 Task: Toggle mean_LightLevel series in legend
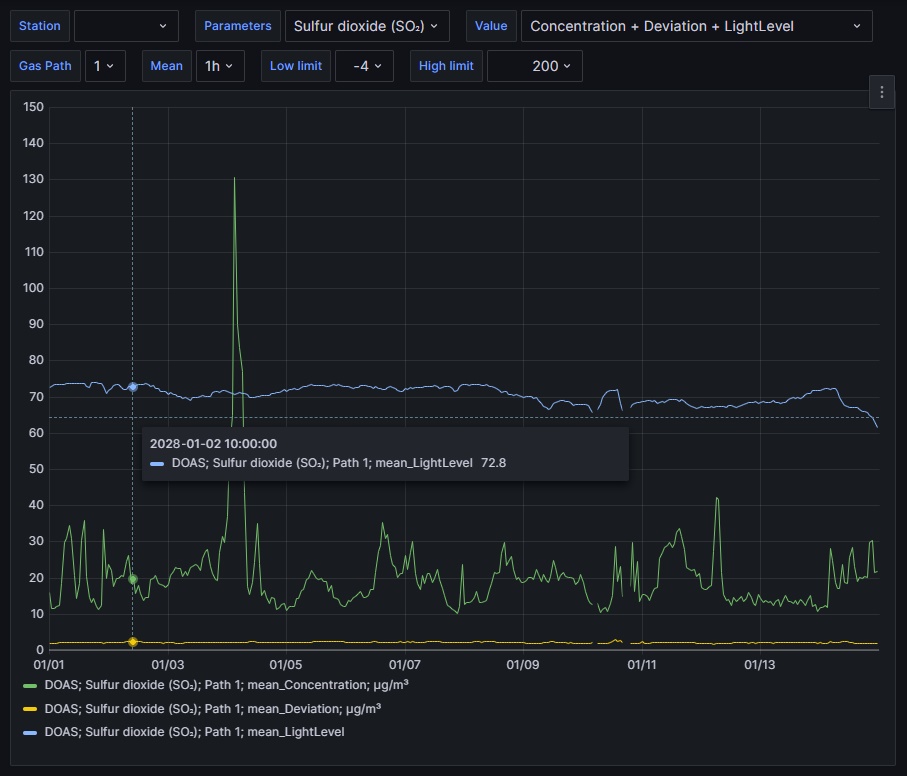194,732
